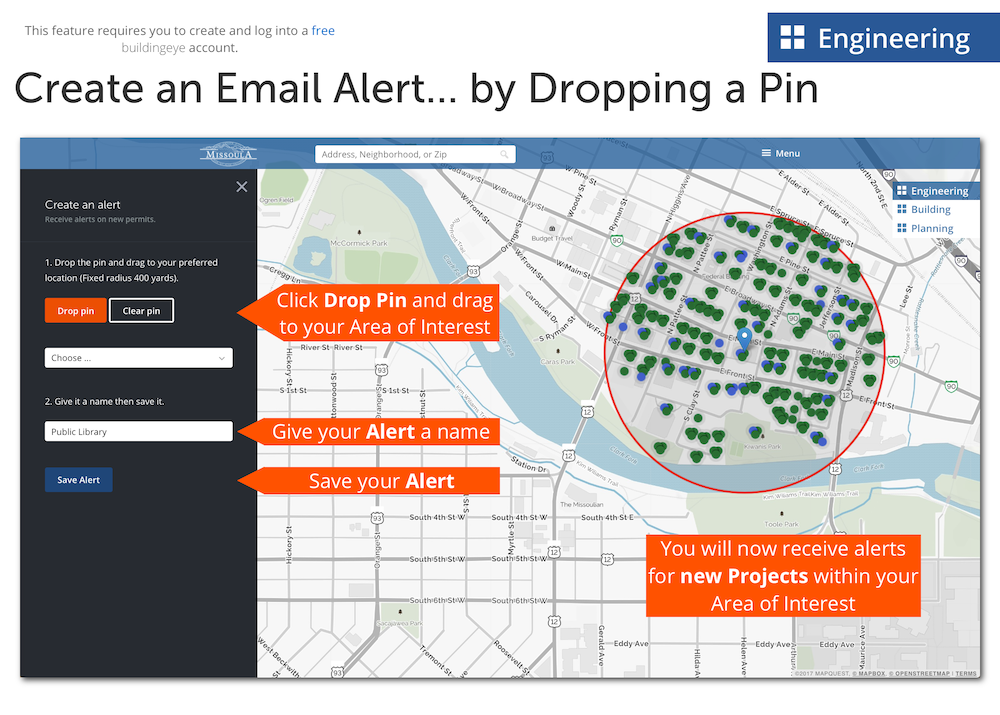
Task: Click the 'free' account link
Action: [x=323, y=31]
